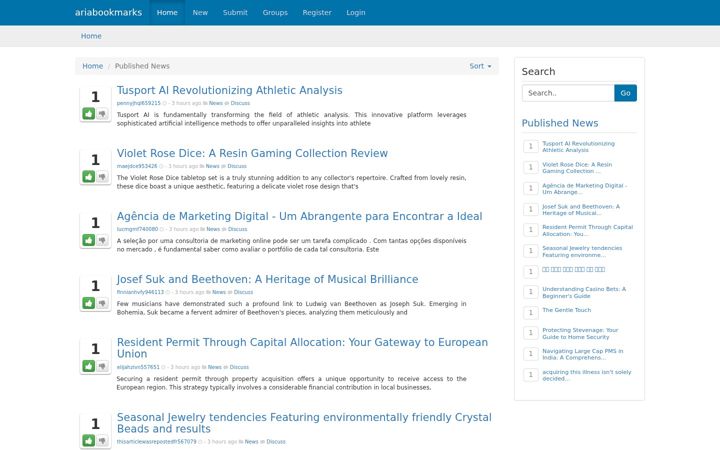Open user maejdce953426's profile
Image resolution: width=720 pixels, height=450 pixels.
137,166
